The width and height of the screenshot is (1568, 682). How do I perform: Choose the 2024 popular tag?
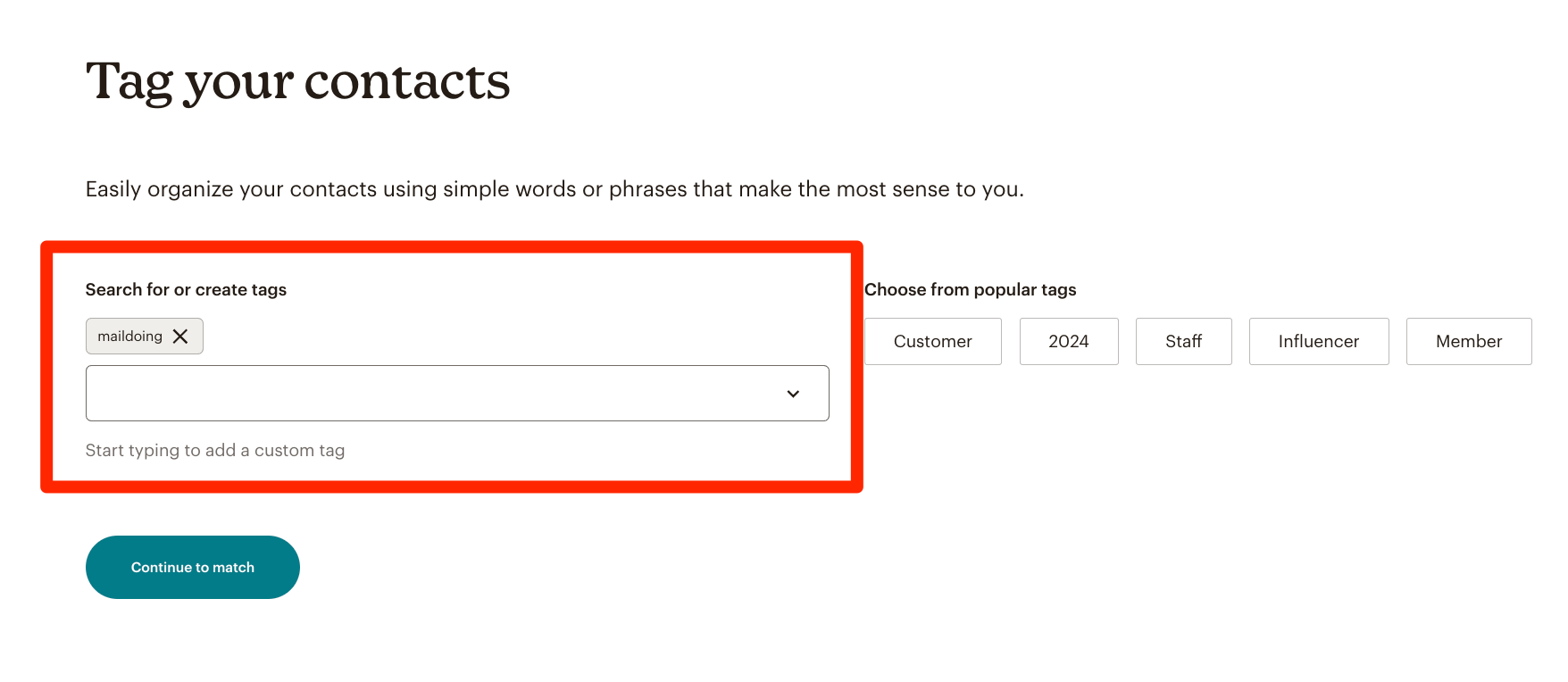tap(1068, 341)
